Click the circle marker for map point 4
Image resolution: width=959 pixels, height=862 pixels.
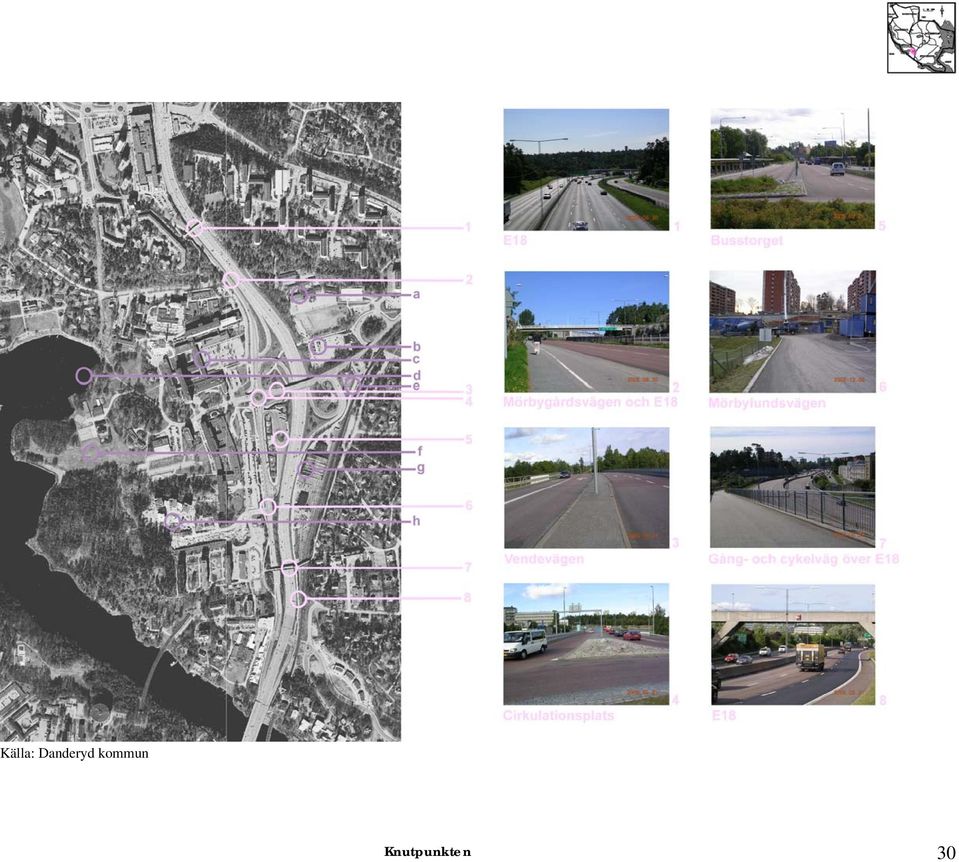point(259,398)
